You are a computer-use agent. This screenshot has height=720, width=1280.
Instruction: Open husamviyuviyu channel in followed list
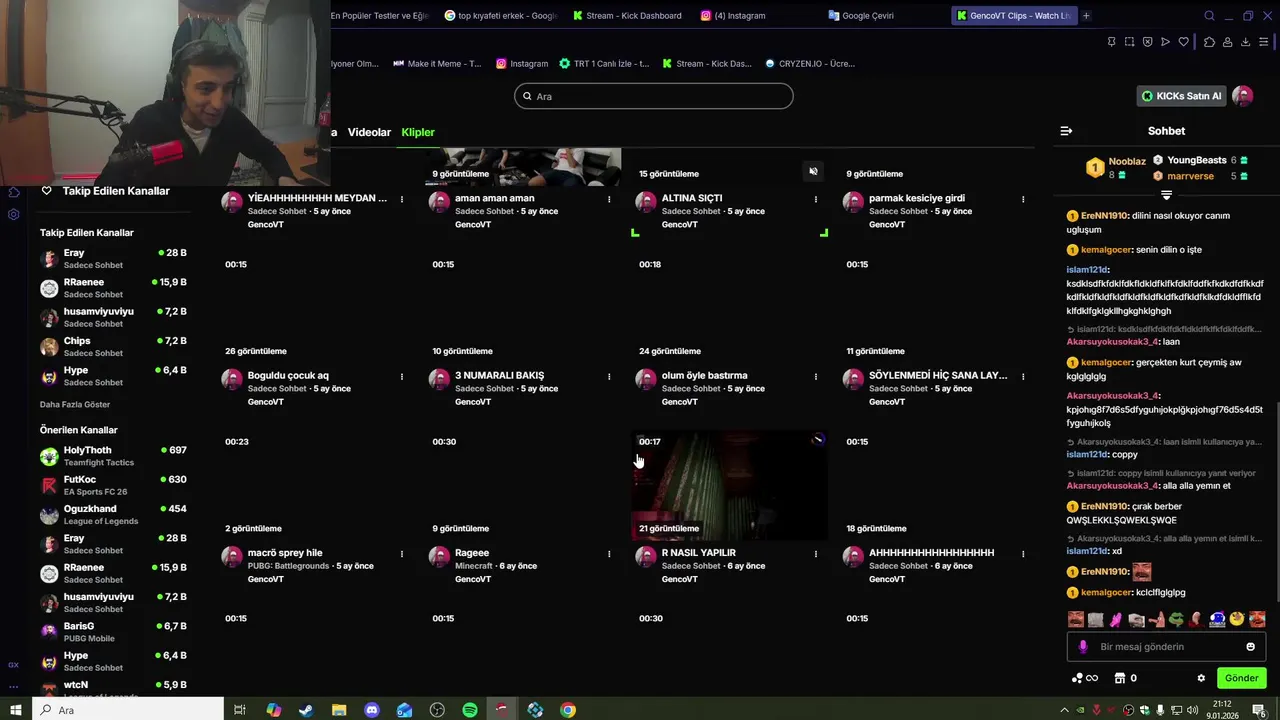coord(113,317)
